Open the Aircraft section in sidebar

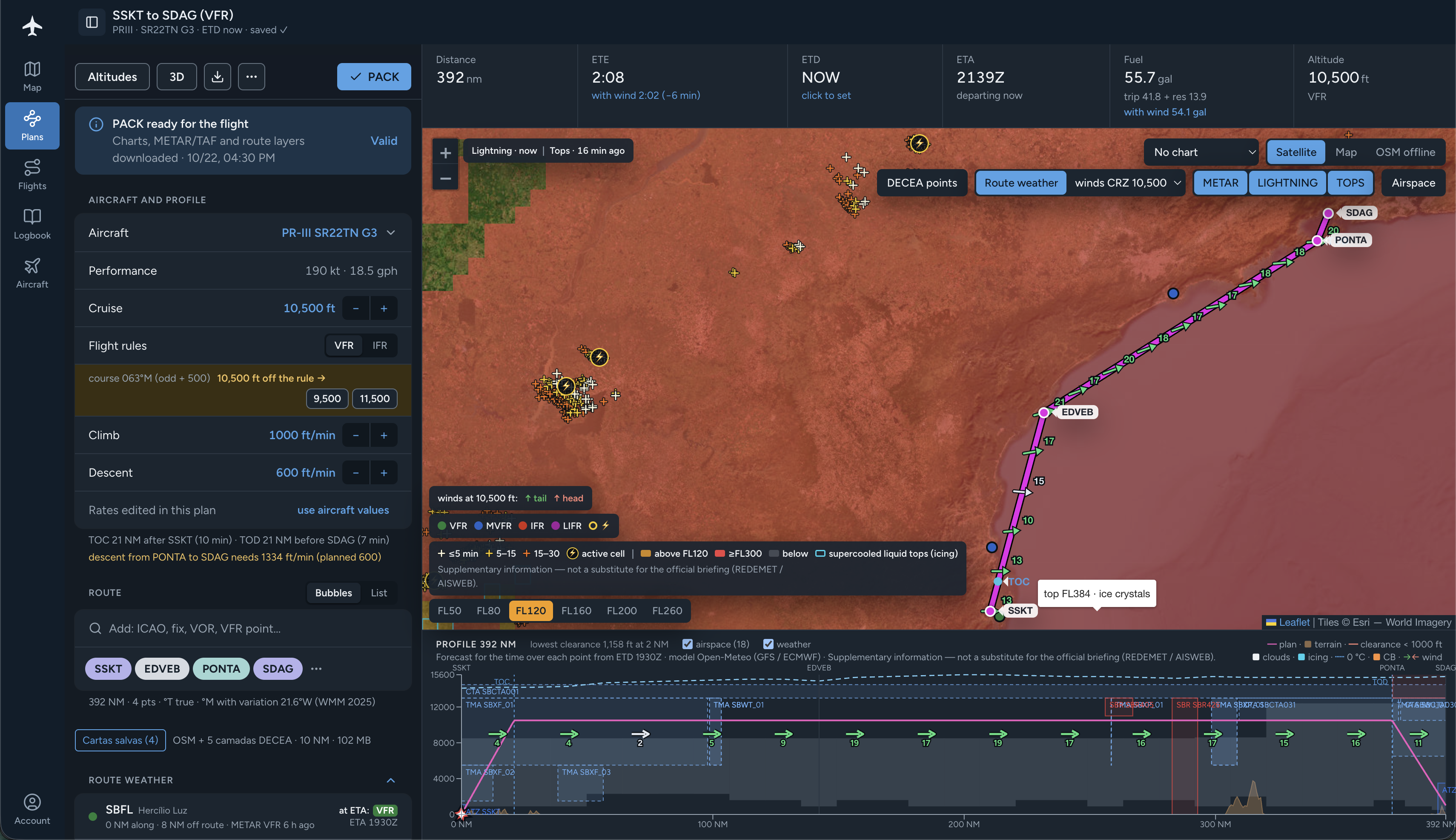click(x=32, y=273)
